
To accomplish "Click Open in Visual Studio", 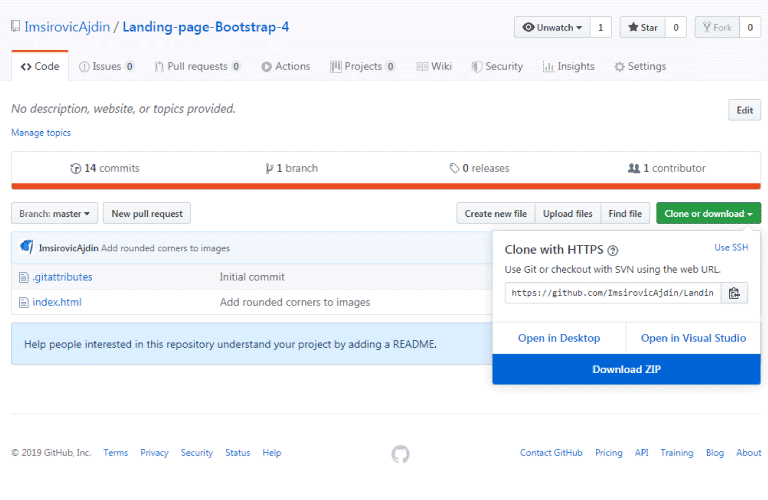I will click(x=694, y=338).
